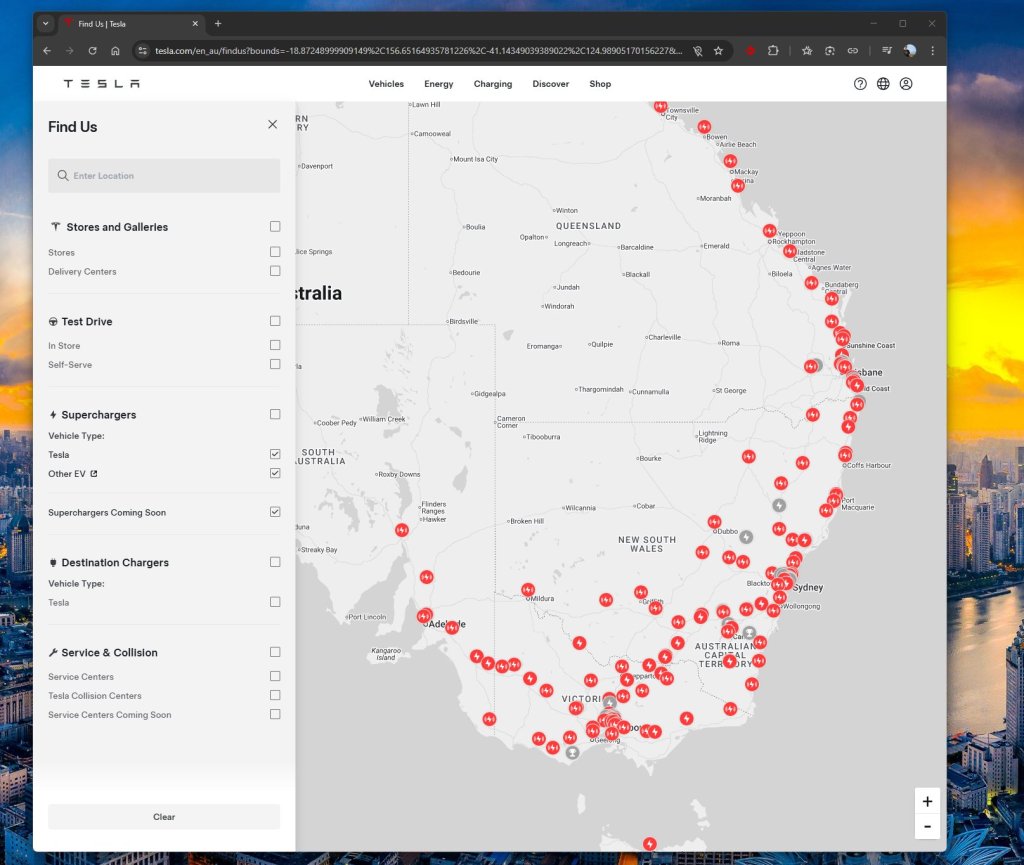Click the steering wheel icon beside Test Drive
Image resolution: width=1024 pixels, height=865 pixels.
54,321
